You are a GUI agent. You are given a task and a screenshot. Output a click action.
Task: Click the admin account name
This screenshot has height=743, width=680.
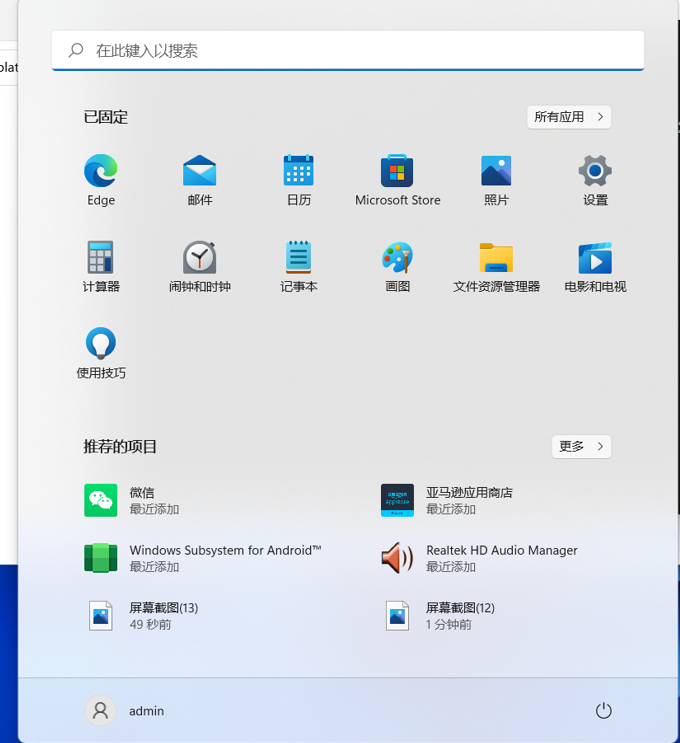(146, 711)
